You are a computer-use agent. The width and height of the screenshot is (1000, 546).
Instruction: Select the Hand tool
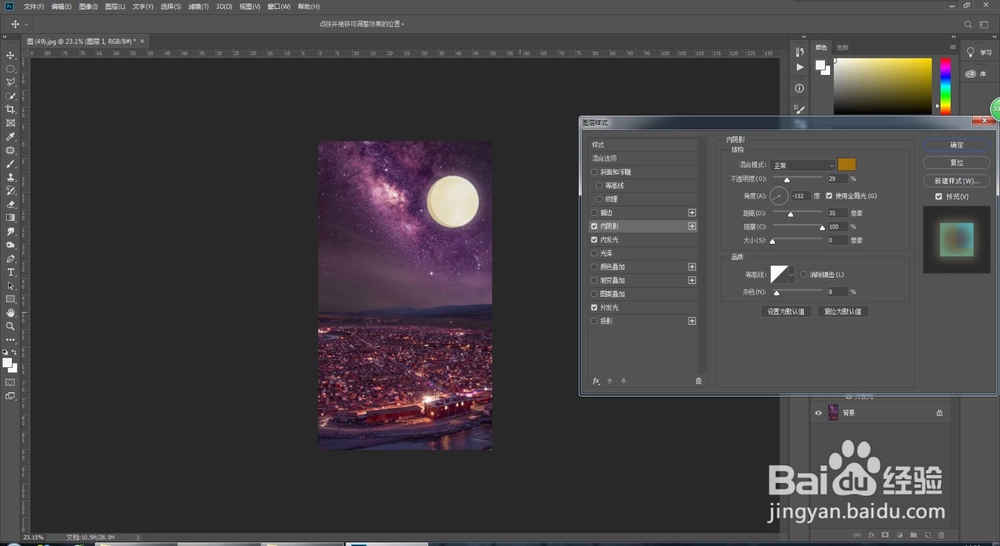click(10, 313)
